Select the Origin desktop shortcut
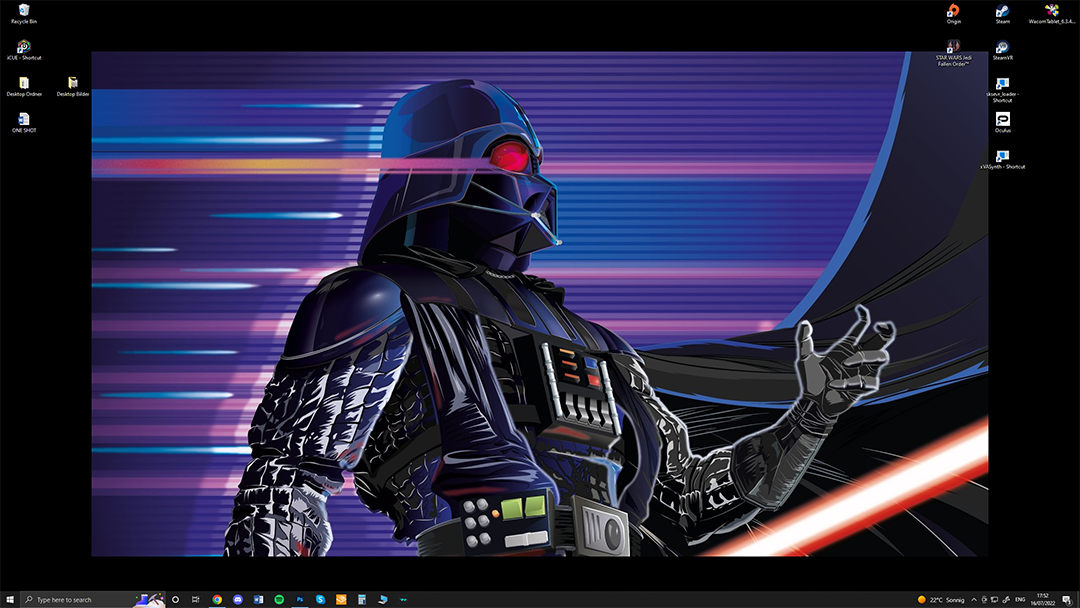This screenshot has height=608, width=1080. pos(953,14)
